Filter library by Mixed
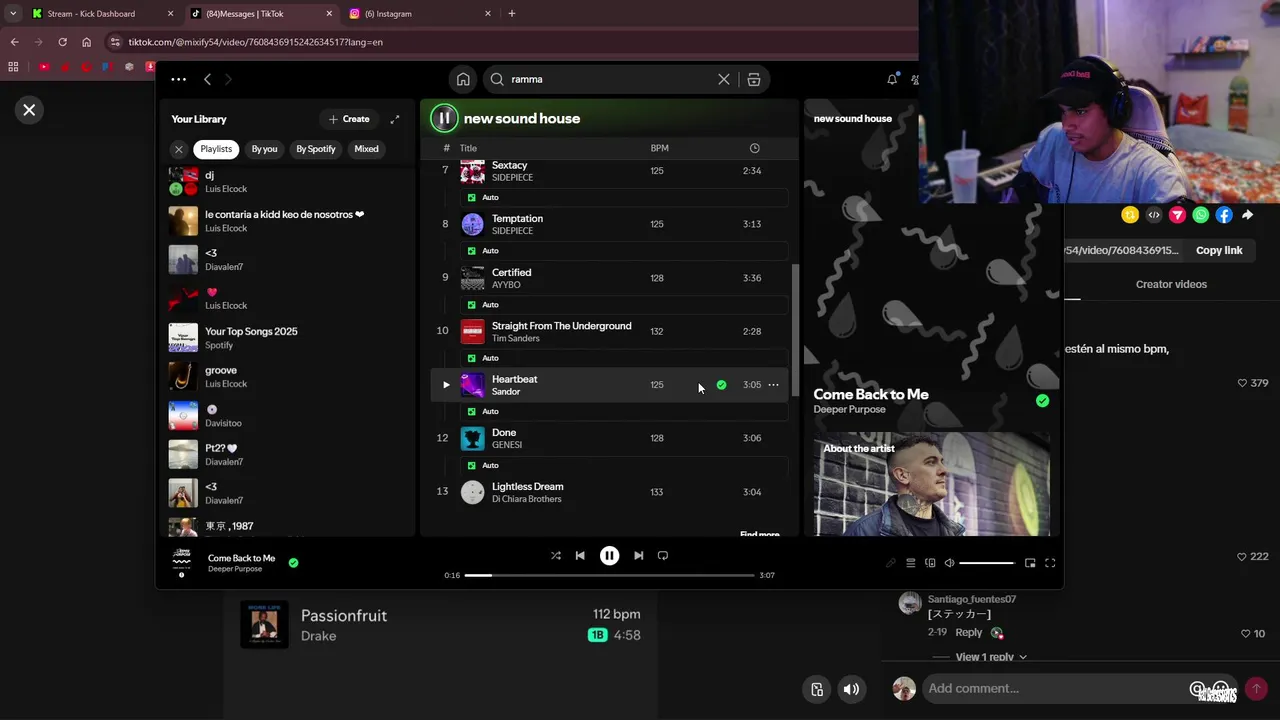Image resolution: width=1280 pixels, height=720 pixels. (x=366, y=149)
